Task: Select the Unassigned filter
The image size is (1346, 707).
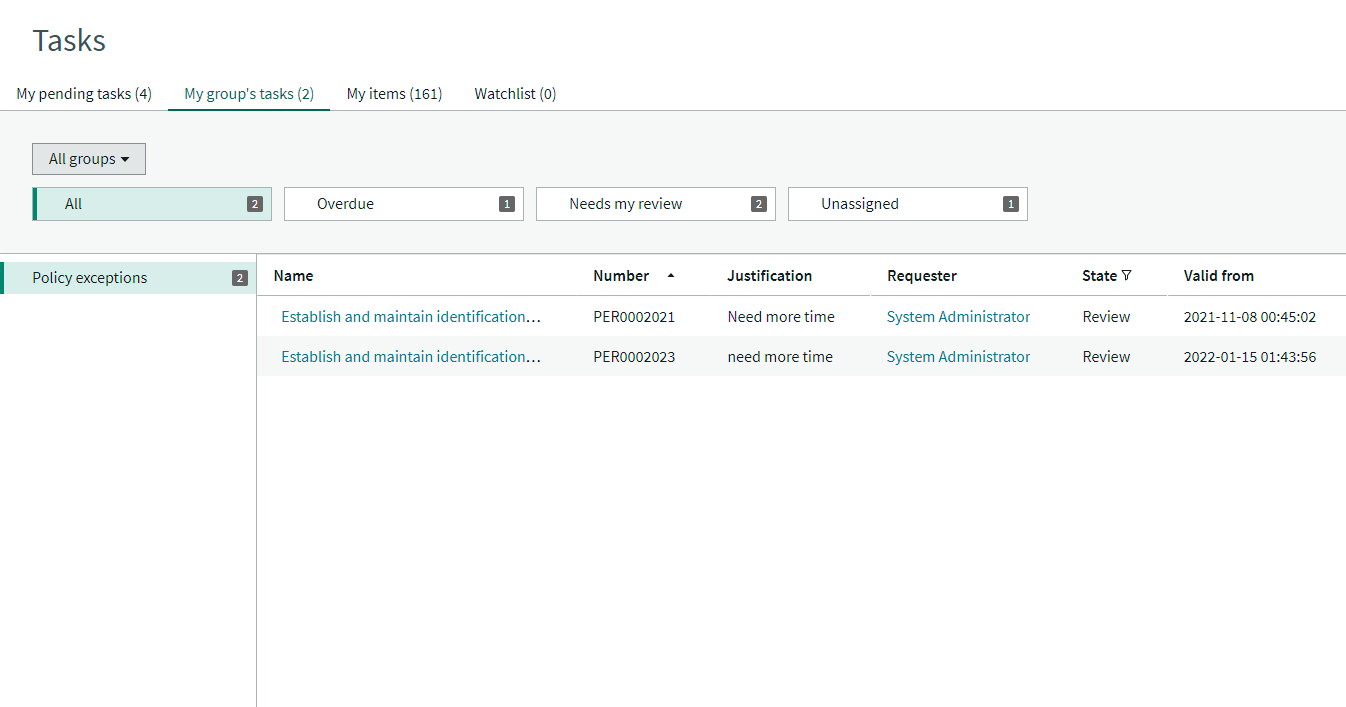Action: click(860, 203)
